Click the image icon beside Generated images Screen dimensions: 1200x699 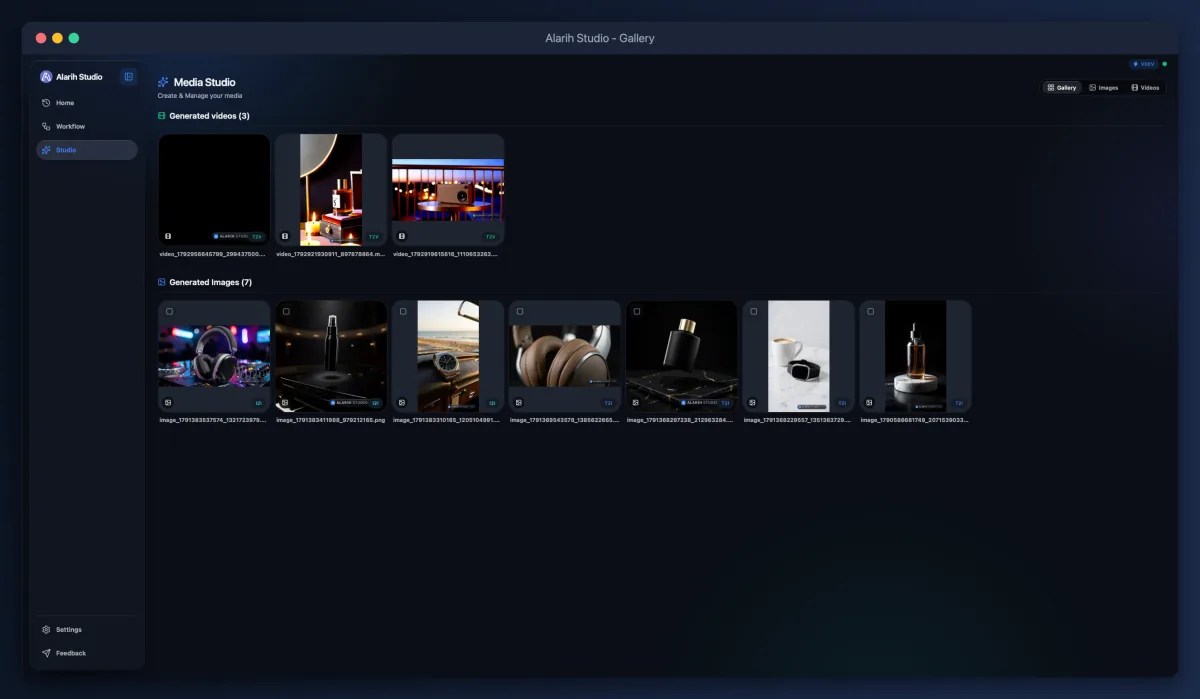[x=162, y=282]
